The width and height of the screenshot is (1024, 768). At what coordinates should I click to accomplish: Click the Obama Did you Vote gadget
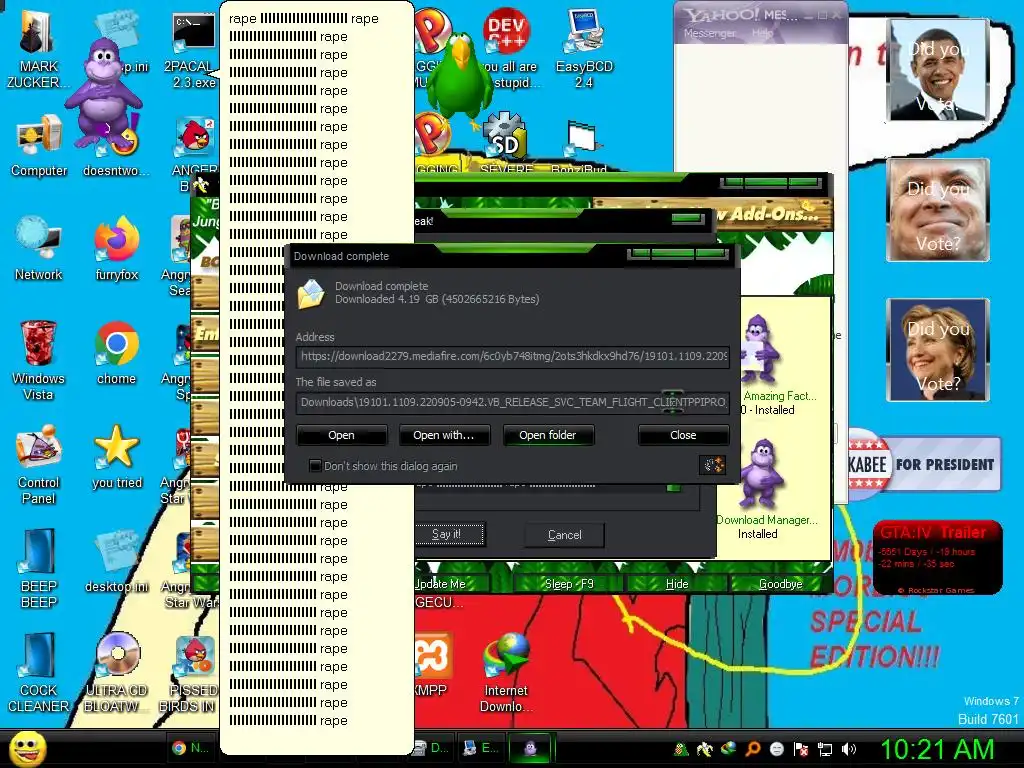coord(938,70)
